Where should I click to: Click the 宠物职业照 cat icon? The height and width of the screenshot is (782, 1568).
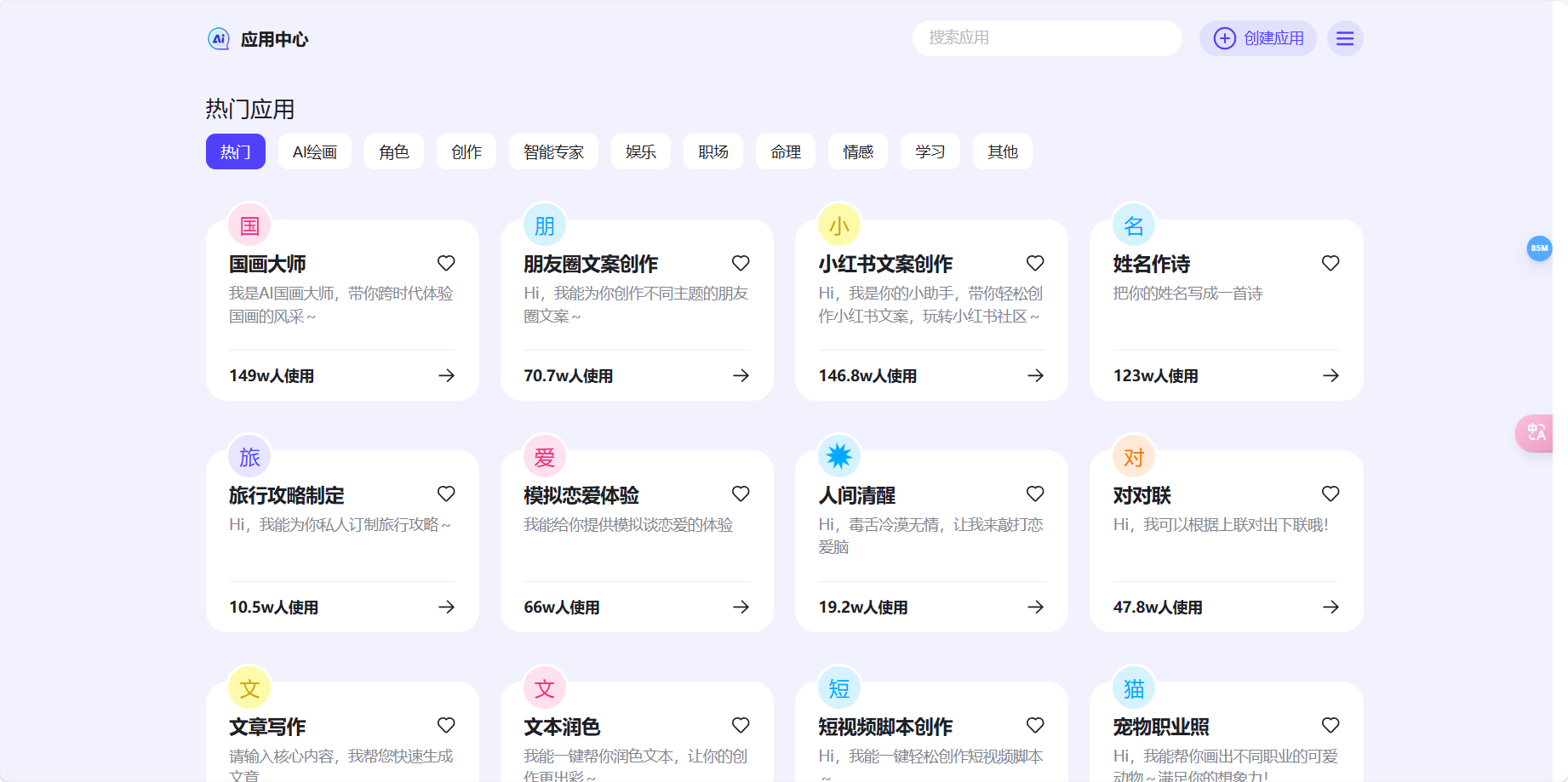(x=1133, y=687)
